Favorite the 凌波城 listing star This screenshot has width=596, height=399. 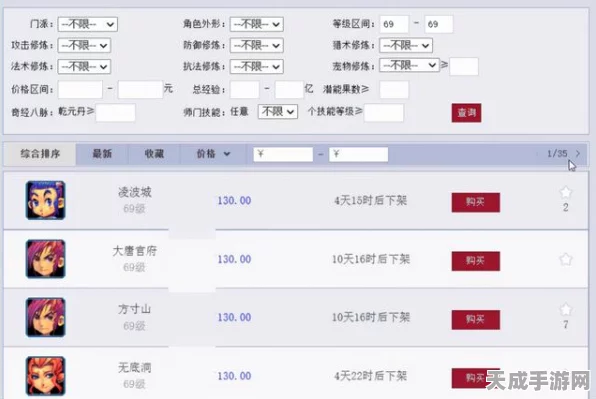[x=566, y=193]
